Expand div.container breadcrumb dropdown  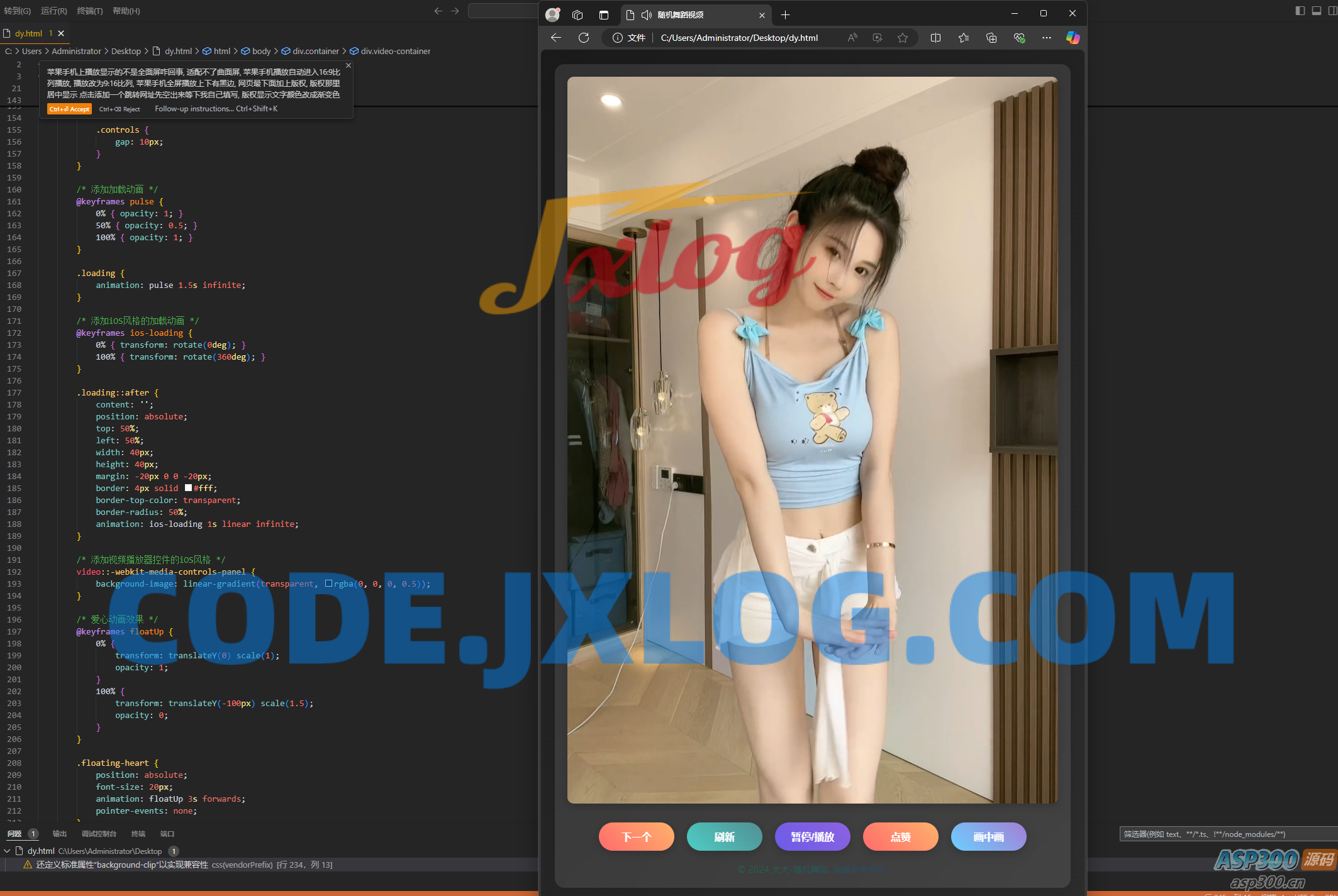pos(315,51)
